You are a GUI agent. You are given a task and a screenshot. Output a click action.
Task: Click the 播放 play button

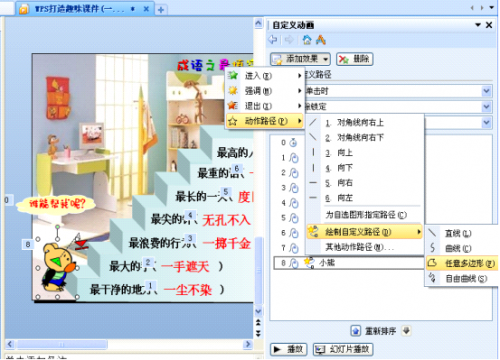(x=288, y=349)
